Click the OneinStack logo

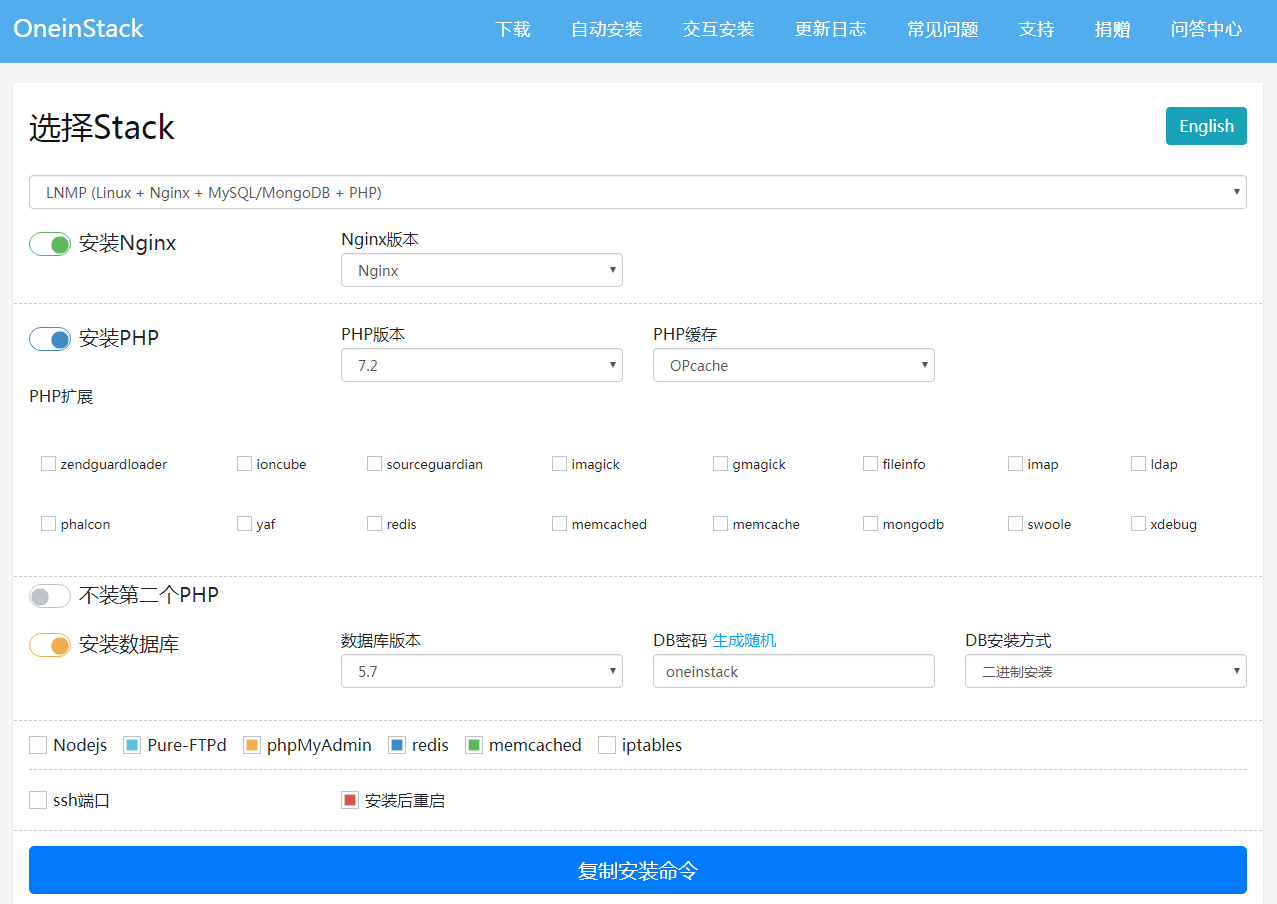click(x=79, y=29)
